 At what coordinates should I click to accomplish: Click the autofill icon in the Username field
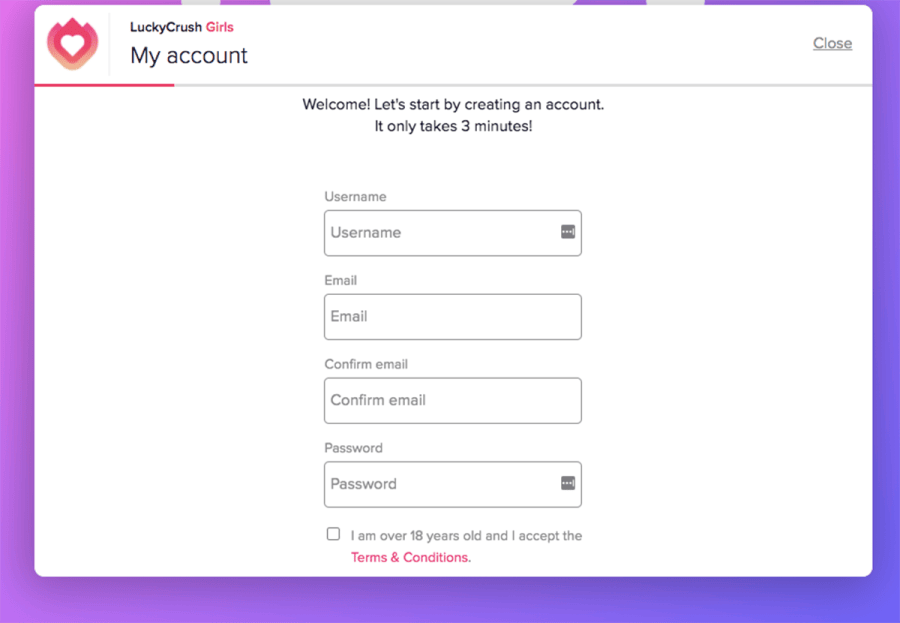[566, 232]
